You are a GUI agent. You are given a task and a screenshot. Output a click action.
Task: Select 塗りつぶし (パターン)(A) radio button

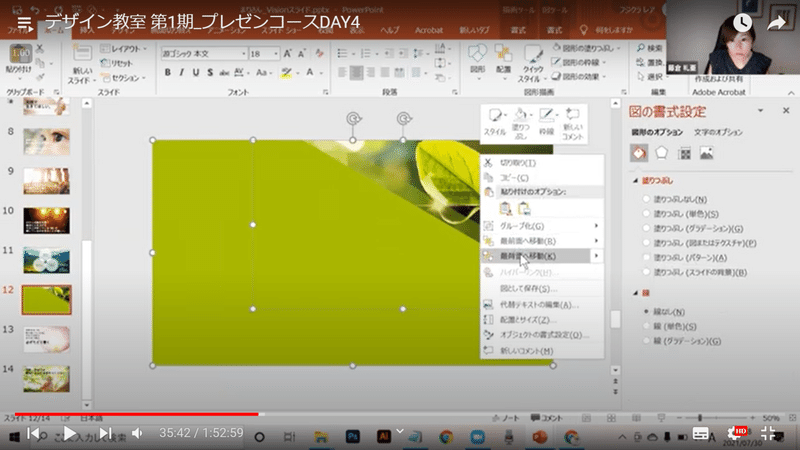(x=646, y=258)
